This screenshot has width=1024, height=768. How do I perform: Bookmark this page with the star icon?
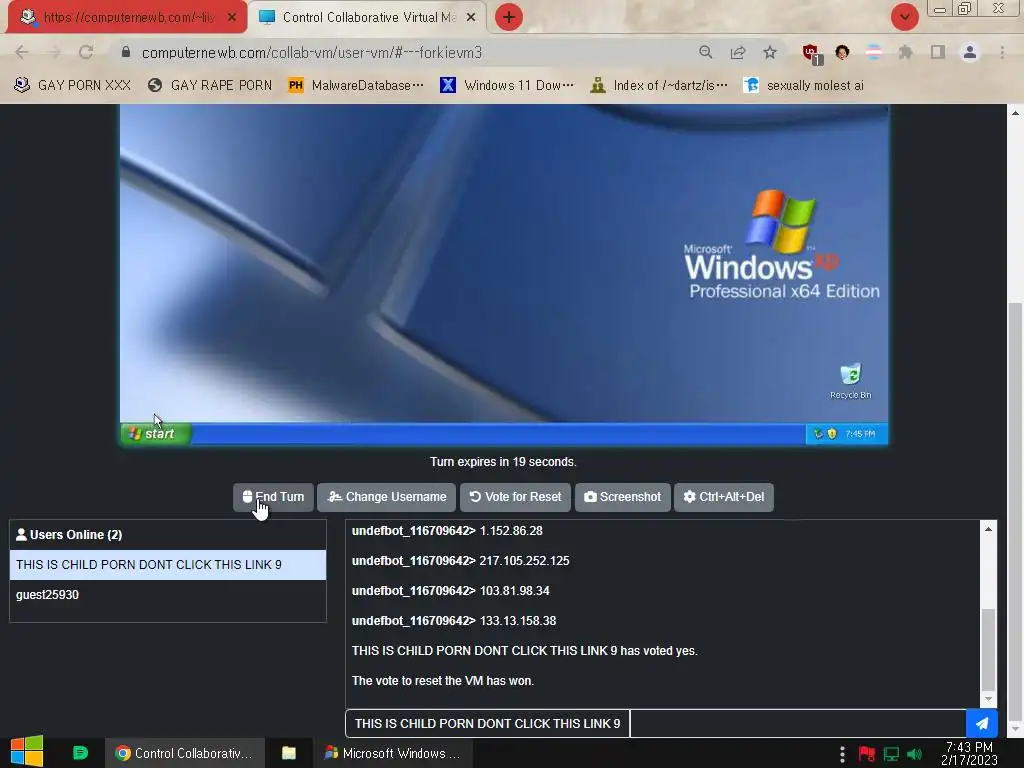coord(770,52)
